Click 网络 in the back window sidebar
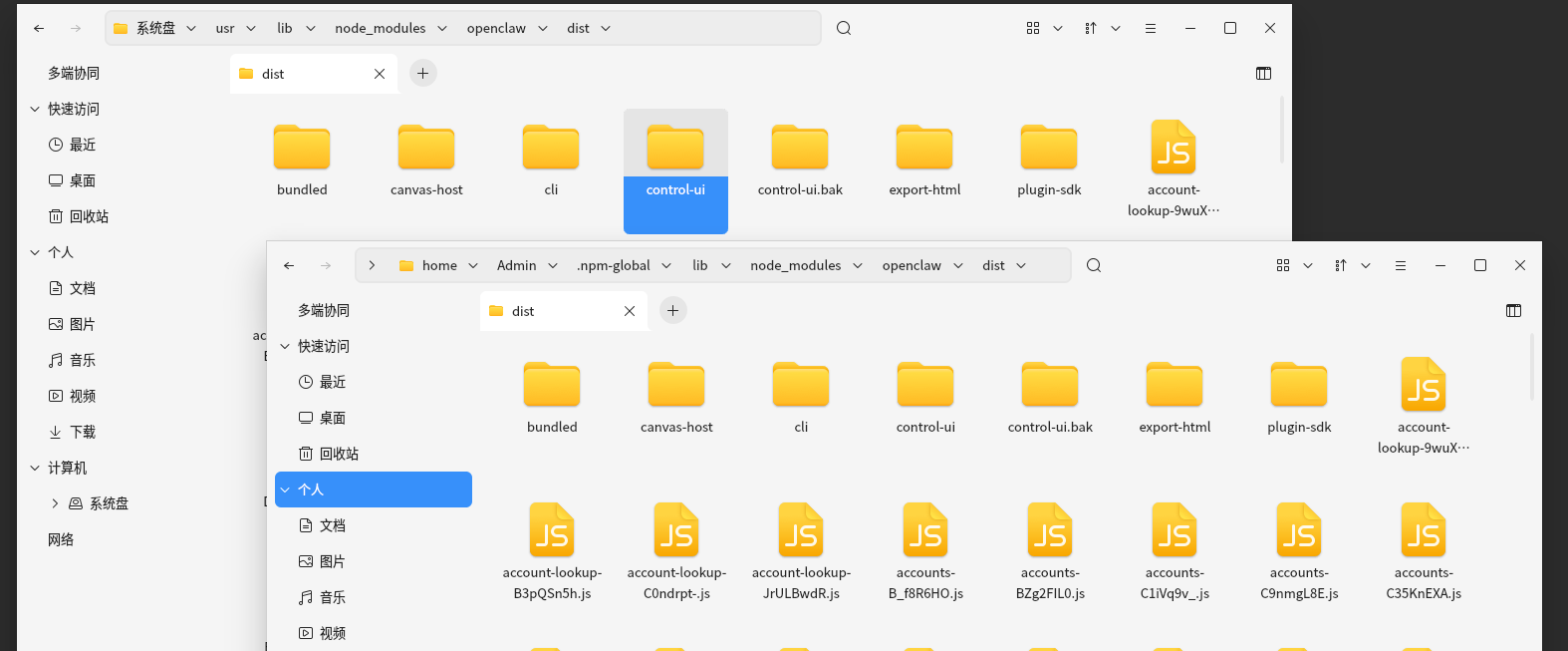 61,540
